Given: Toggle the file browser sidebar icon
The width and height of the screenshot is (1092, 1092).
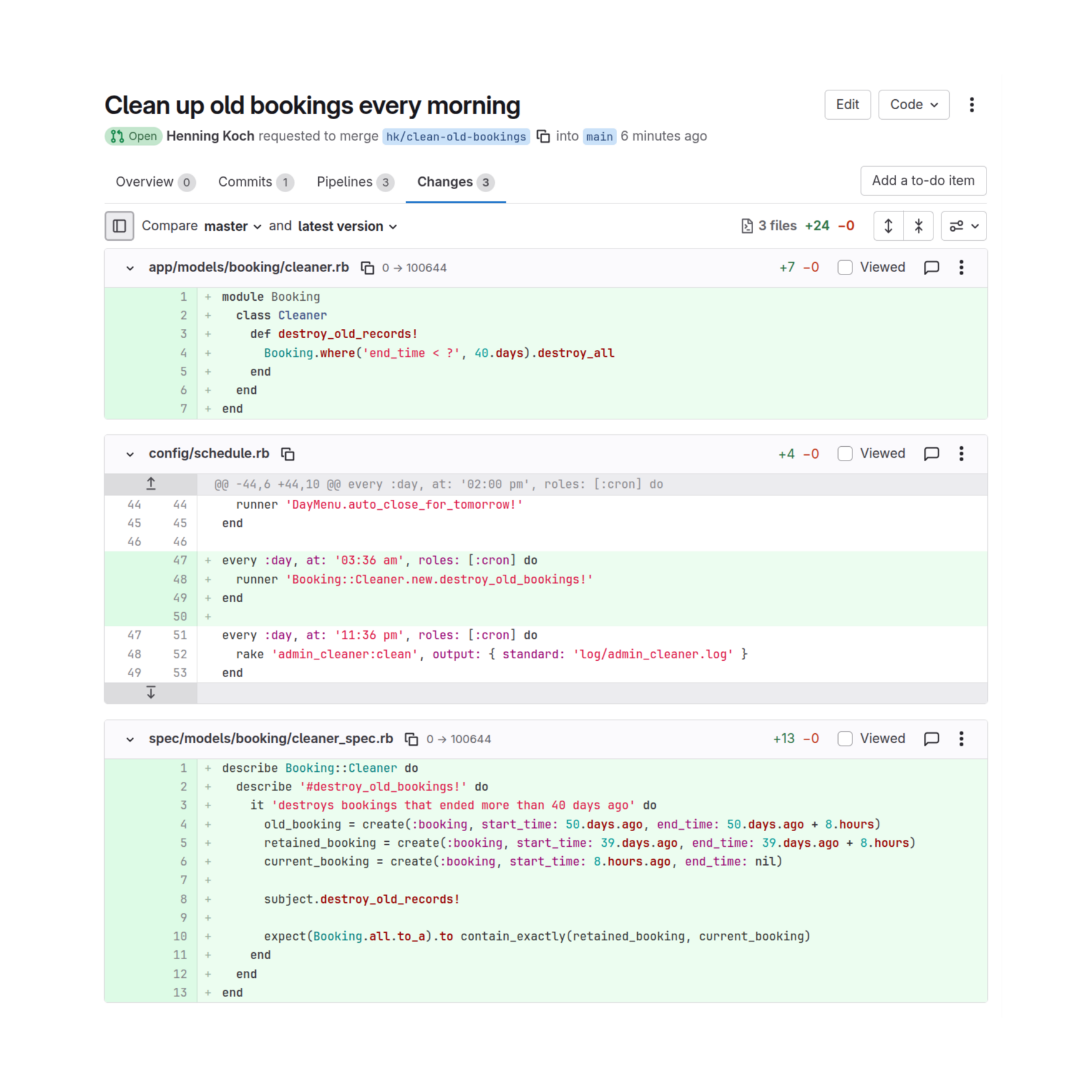Looking at the screenshot, I should tap(119, 226).
